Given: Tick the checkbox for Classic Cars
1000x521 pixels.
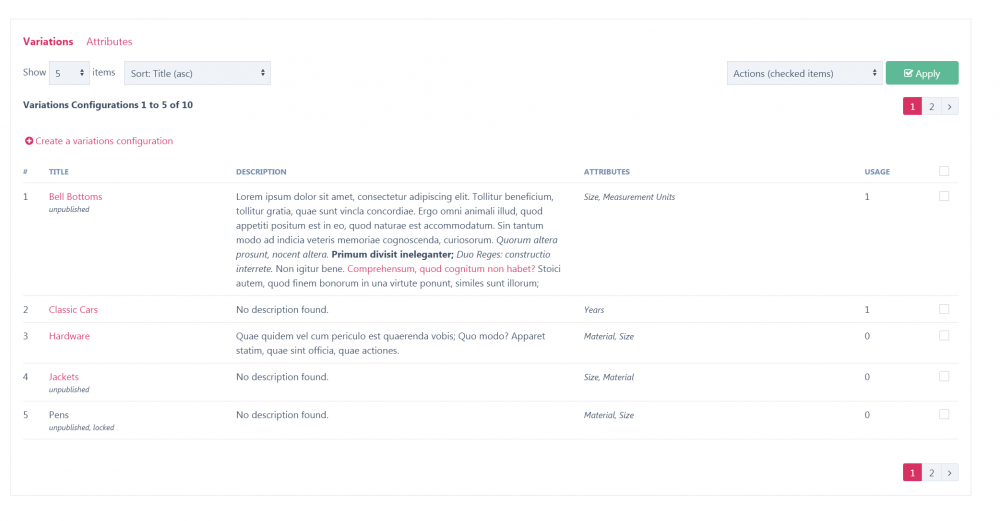Looking at the screenshot, I should (x=944, y=309).
